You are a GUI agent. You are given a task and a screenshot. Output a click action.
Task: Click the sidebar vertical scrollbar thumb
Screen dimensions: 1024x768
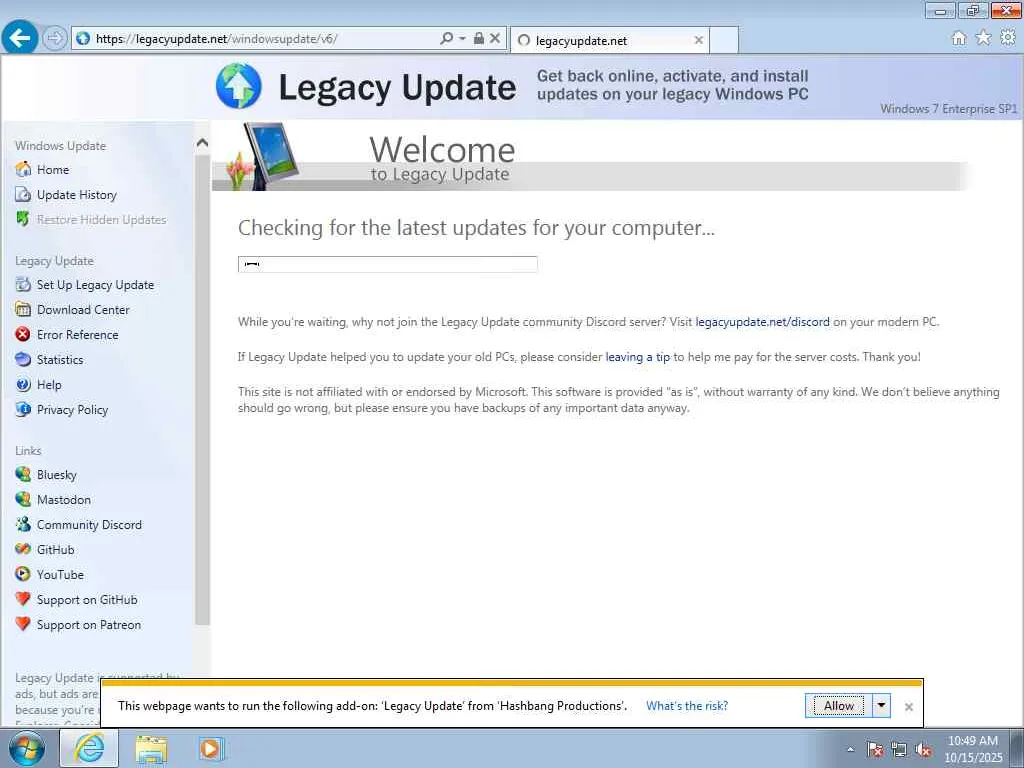pos(202,389)
